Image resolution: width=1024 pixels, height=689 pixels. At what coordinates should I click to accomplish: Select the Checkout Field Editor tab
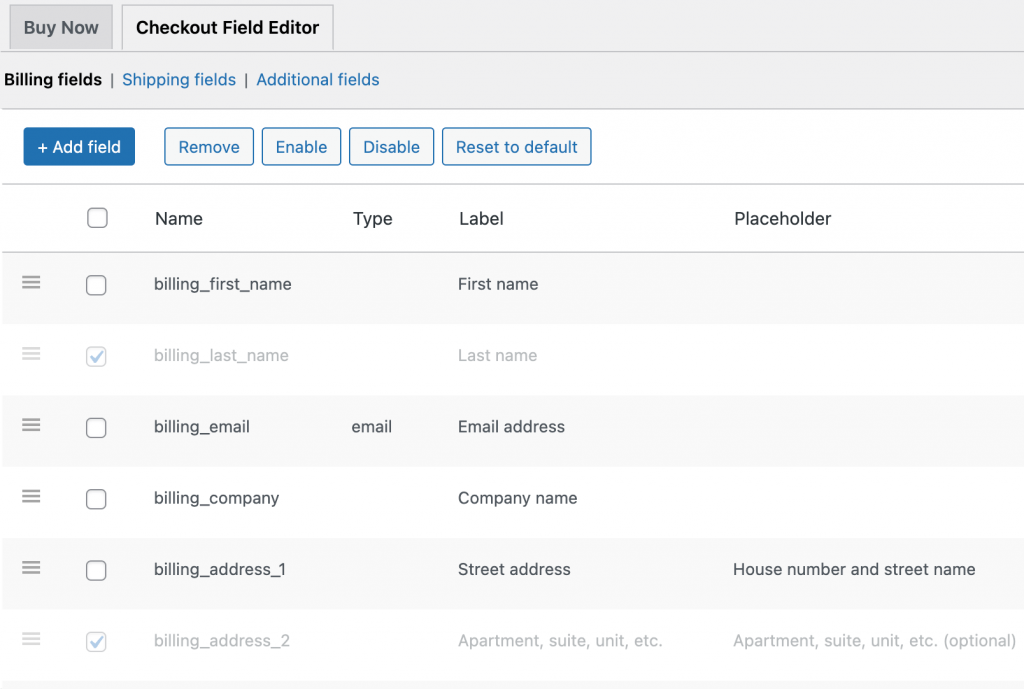tap(227, 27)
